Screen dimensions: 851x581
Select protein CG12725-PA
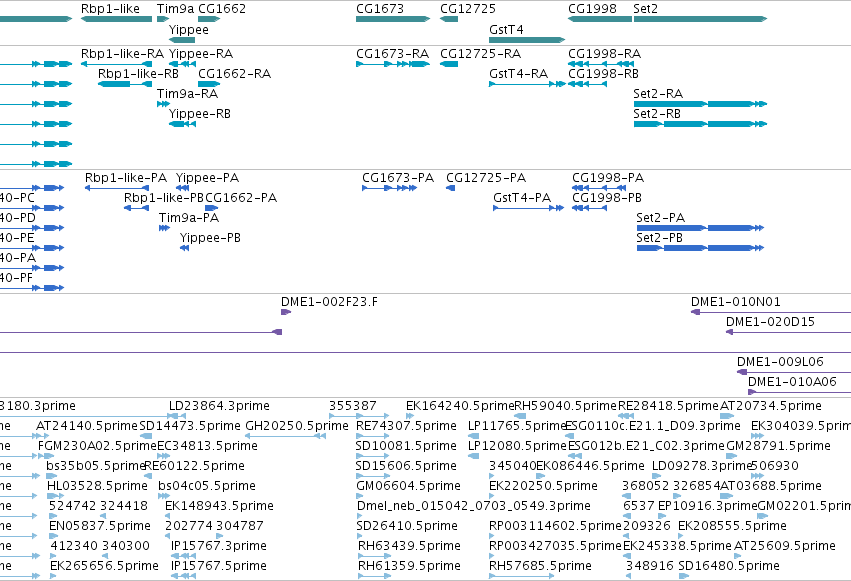click(x=450, y=188)
